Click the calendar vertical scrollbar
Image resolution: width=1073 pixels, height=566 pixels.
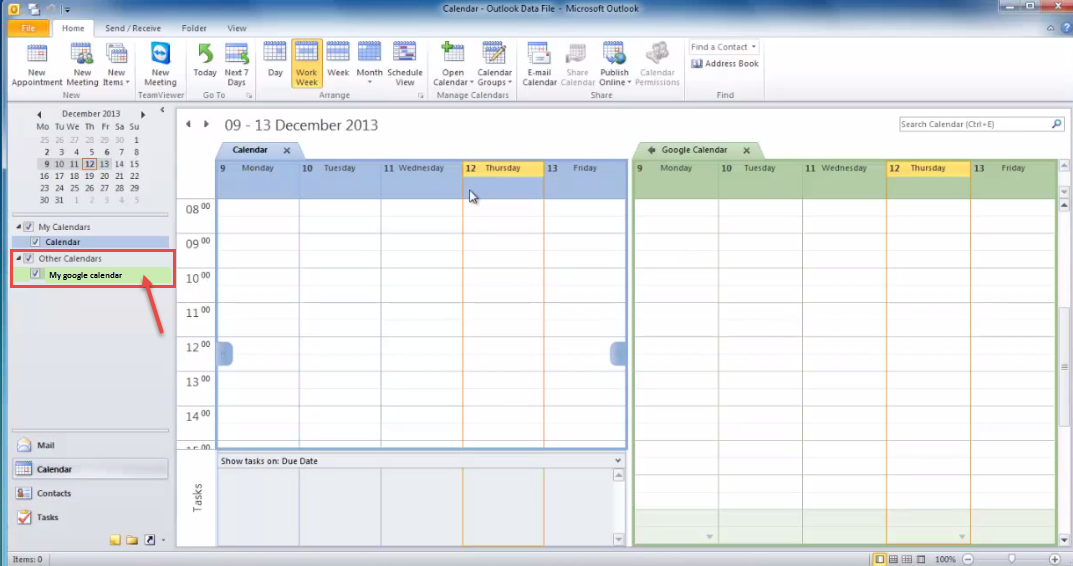point(1064,366)
